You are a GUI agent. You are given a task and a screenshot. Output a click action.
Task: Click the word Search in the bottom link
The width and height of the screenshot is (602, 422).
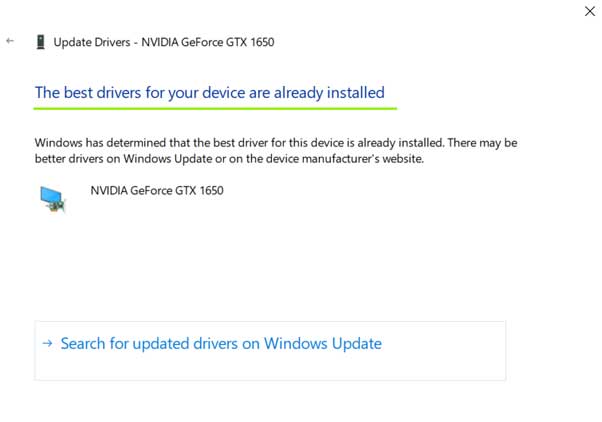pyautogui.click(x=83, y=343)
